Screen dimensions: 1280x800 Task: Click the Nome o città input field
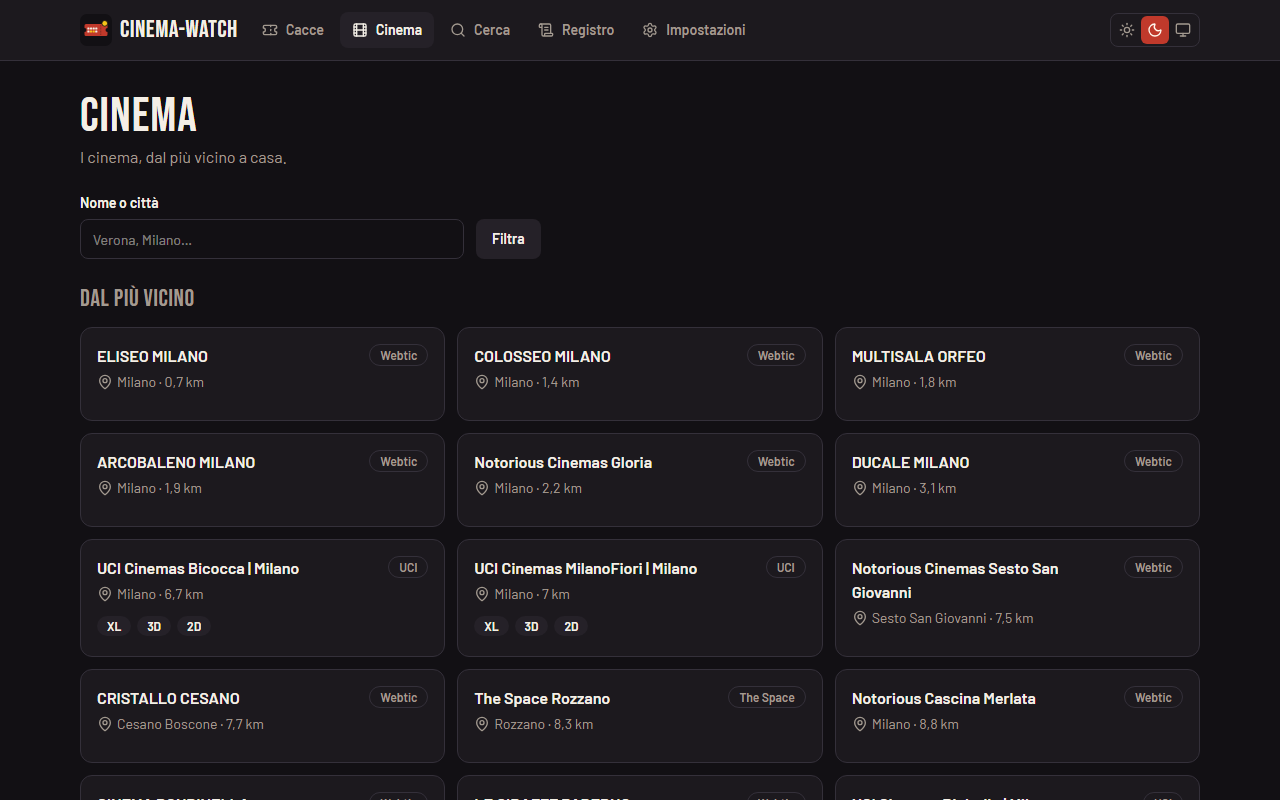272,239
